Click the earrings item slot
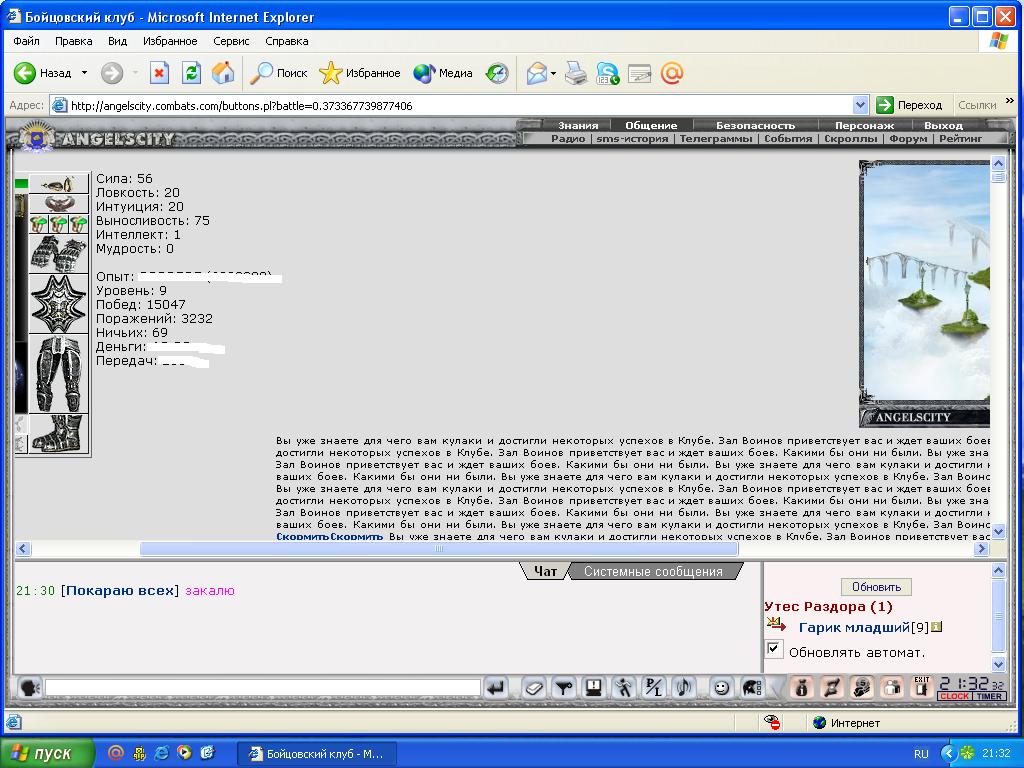Screen dimensions: 1024x768 click(59, 184)
